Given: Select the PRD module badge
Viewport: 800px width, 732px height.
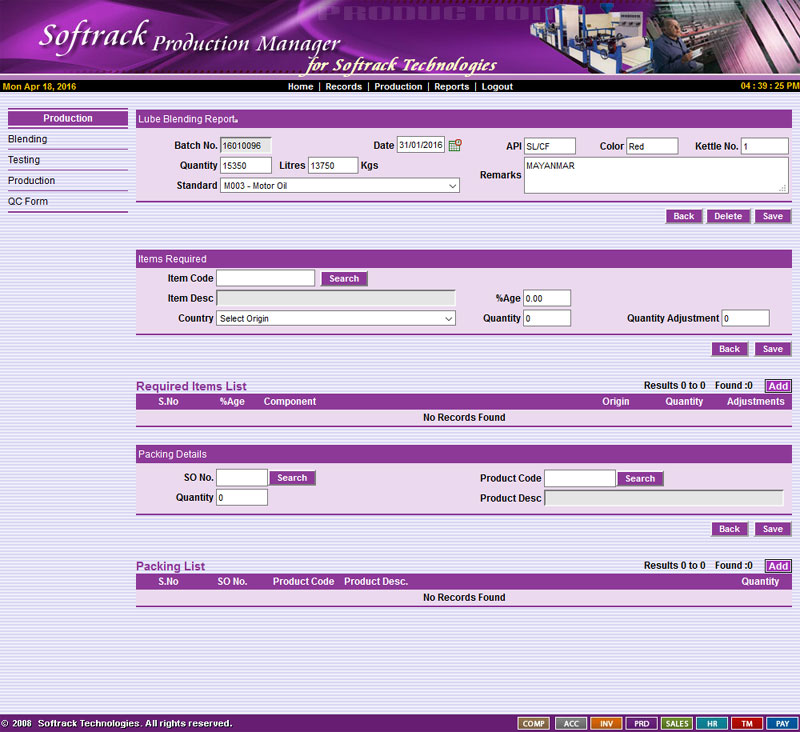Looking at the screenshot, I should click(641, 723).
